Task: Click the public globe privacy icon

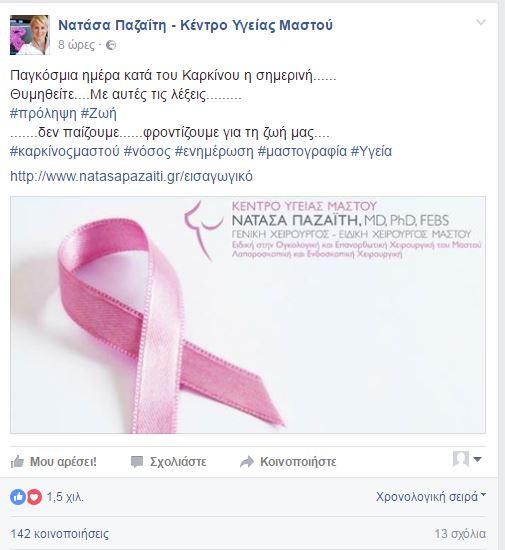Action: pos(111,45)
